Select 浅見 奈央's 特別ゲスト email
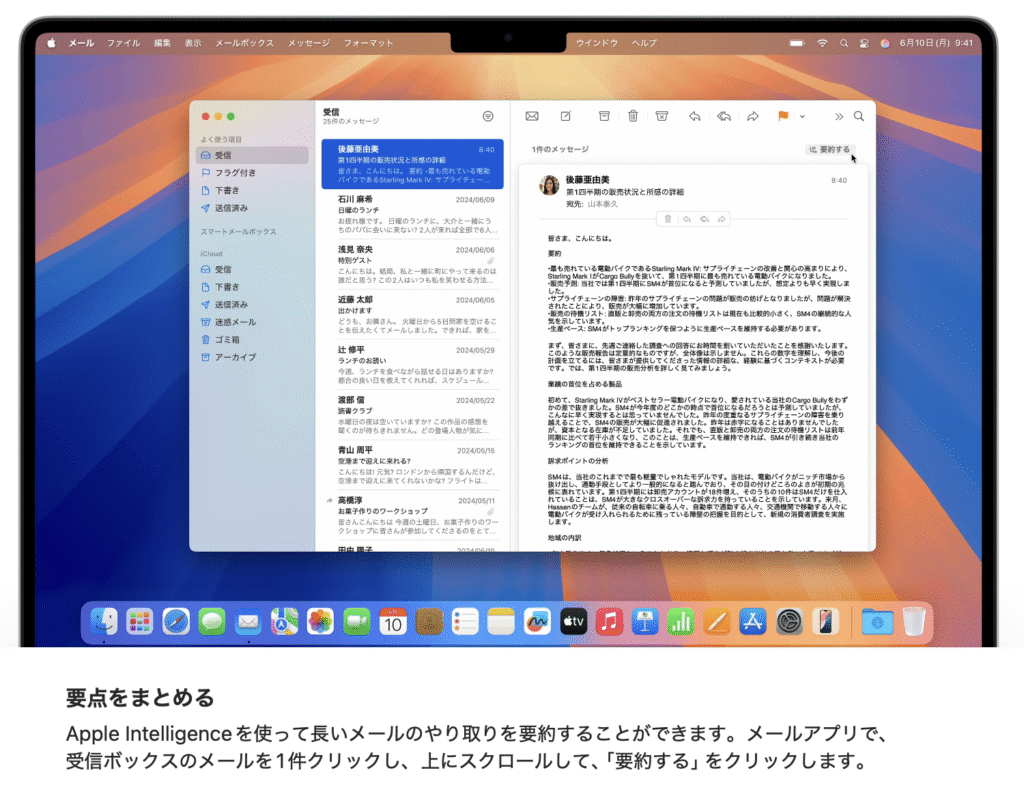This screenshot has width=1024, height=792. tap(412, 264)
